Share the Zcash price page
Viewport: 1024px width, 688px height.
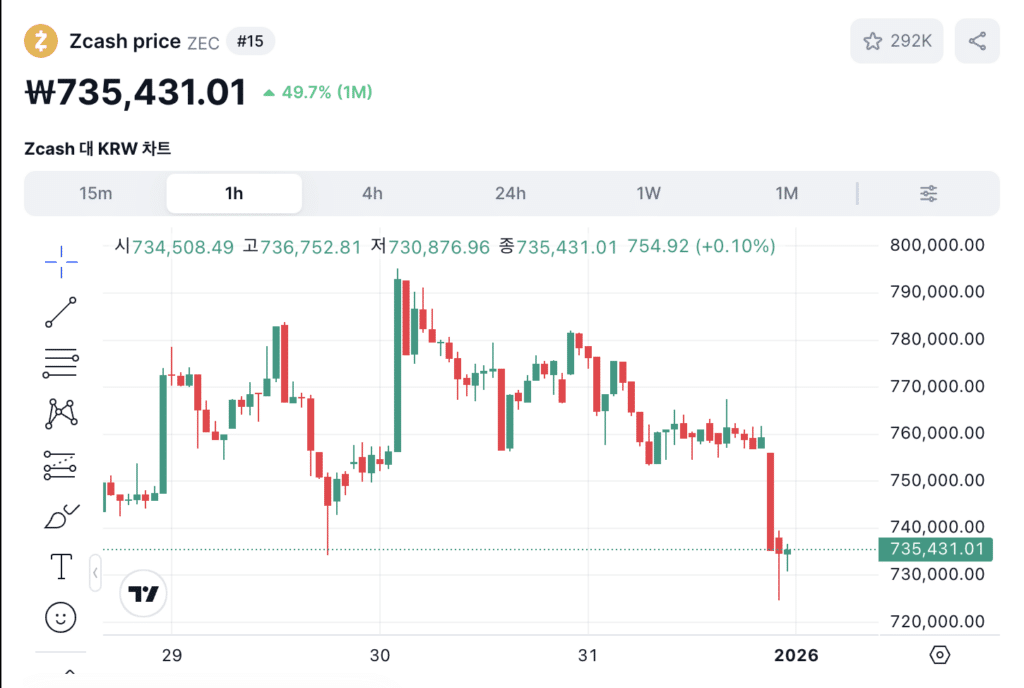tap(977, 40)
